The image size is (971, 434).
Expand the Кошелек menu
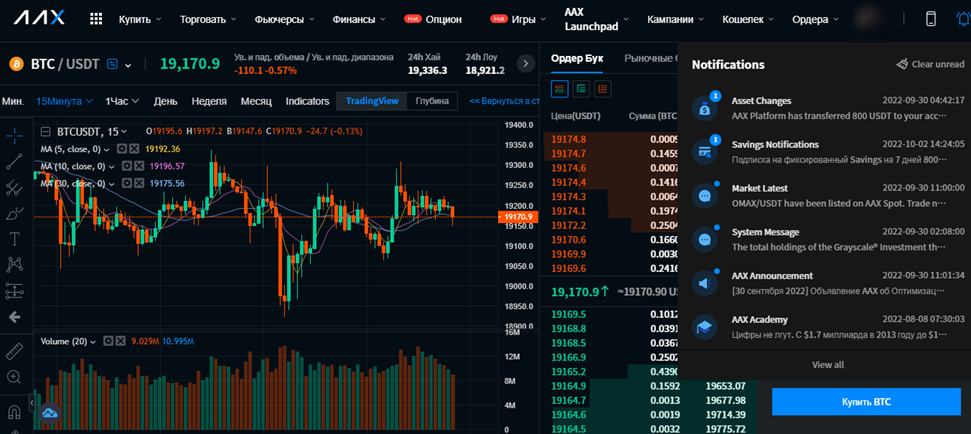click(748, 19)
